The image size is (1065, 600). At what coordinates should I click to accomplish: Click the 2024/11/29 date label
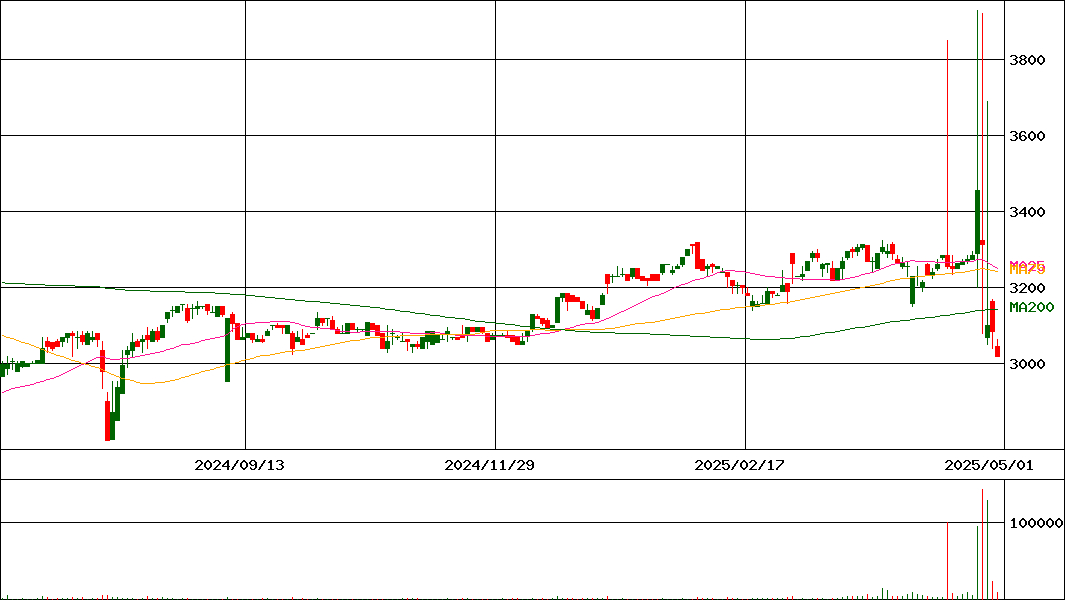pos(490,465)
